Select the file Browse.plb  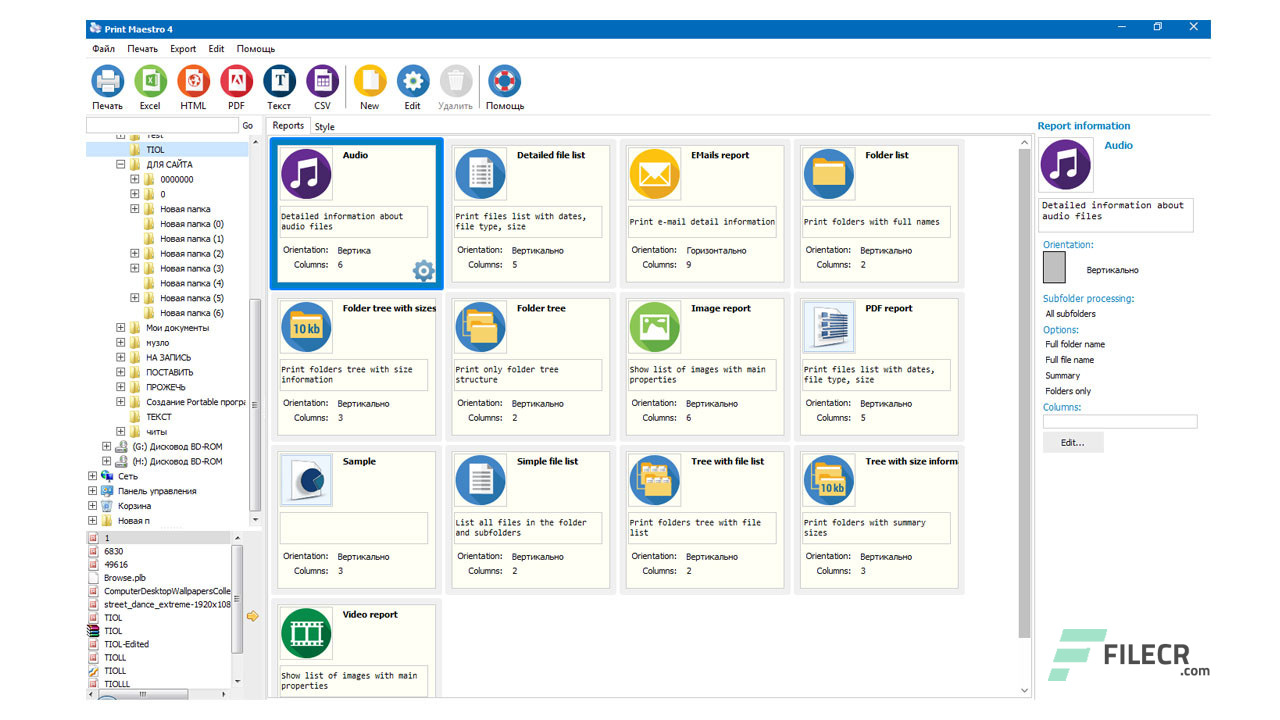click(125, 578)
